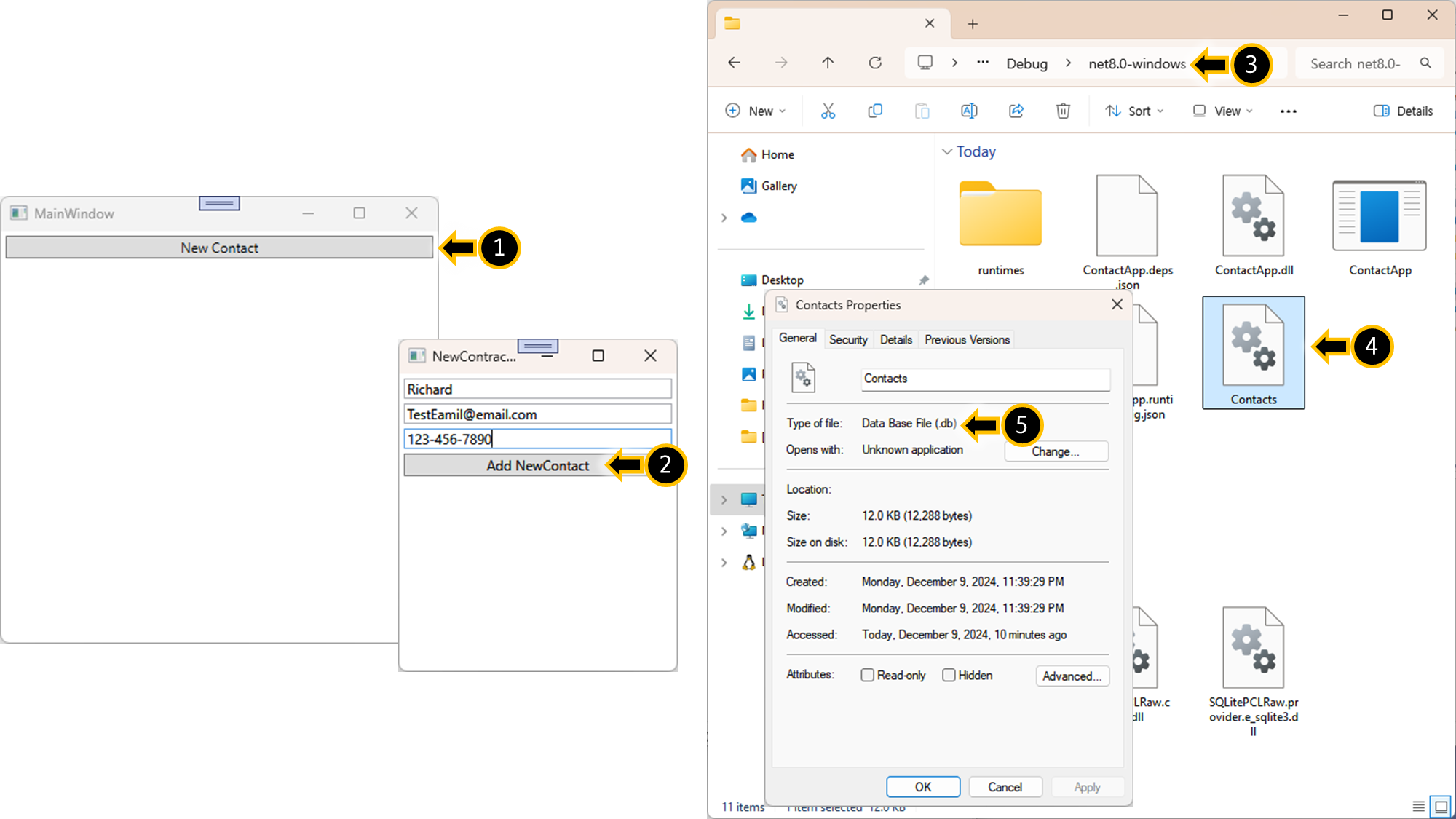The image size is (1456, 819).
Task: Collapse the Today group chevron
Action: click(x=947, y=151)
